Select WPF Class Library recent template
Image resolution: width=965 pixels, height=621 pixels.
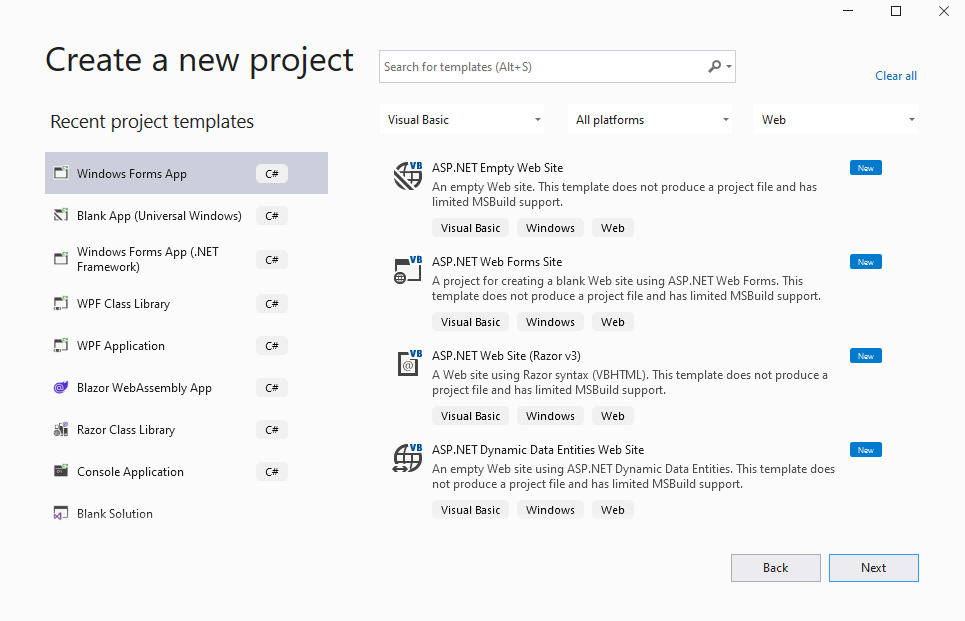[x=186, y=303]
